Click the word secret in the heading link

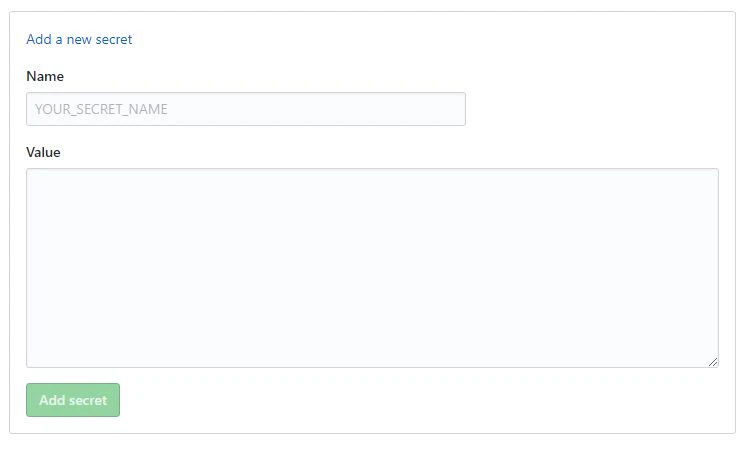click(114, 39)
